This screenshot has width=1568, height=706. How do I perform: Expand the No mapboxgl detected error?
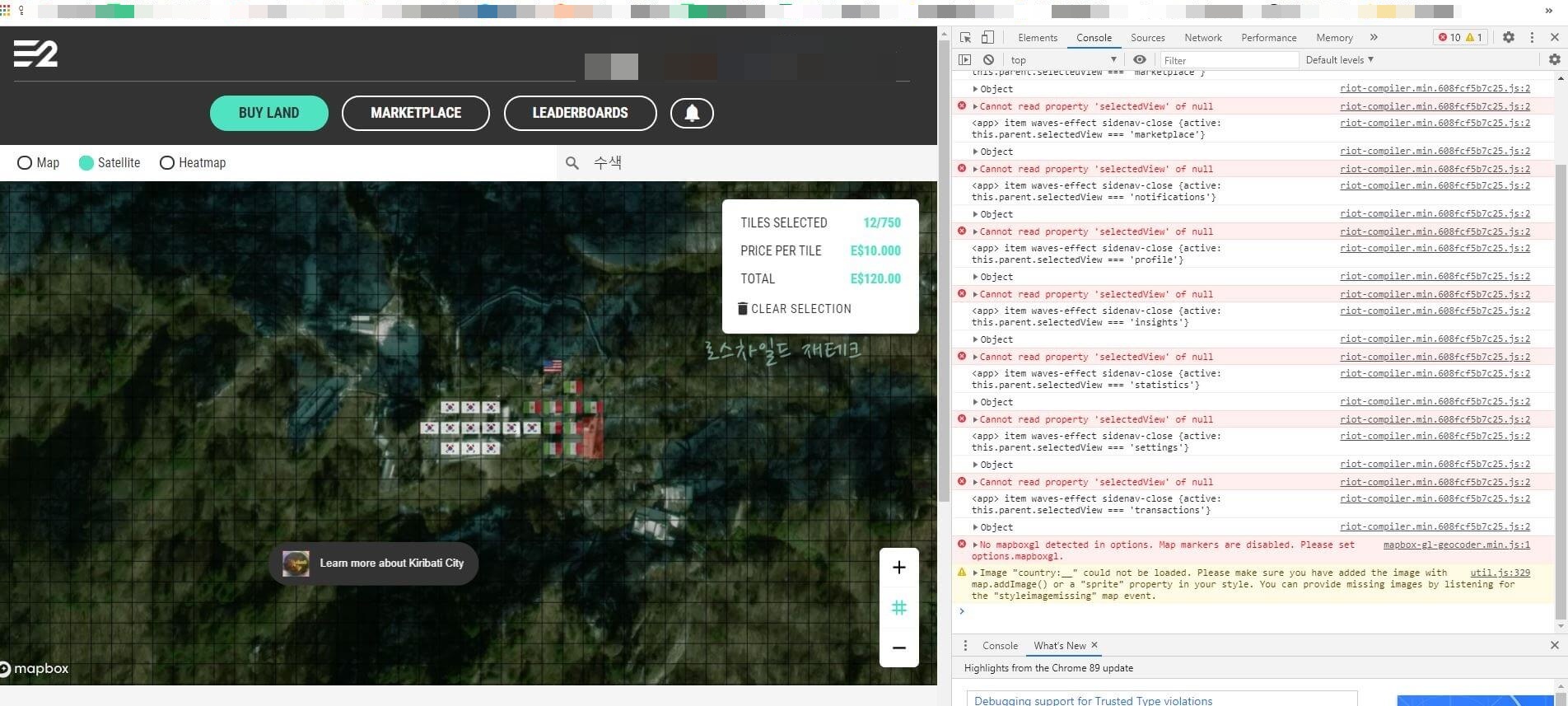click(x=975, y=545)
